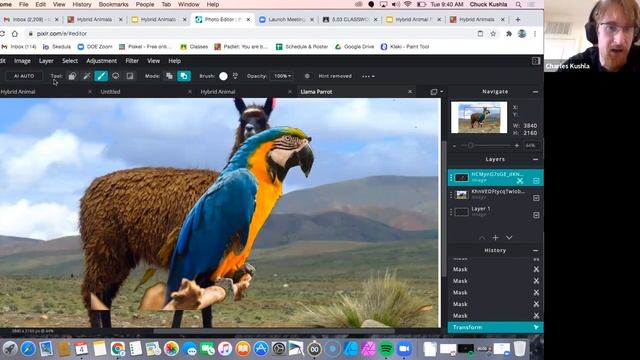Image resolution: width=640 pixels, height=360 pixels.
Task: Toggle visibility of the KhnVEDFtycqTwlob layer
Action: tap(536, 198)
